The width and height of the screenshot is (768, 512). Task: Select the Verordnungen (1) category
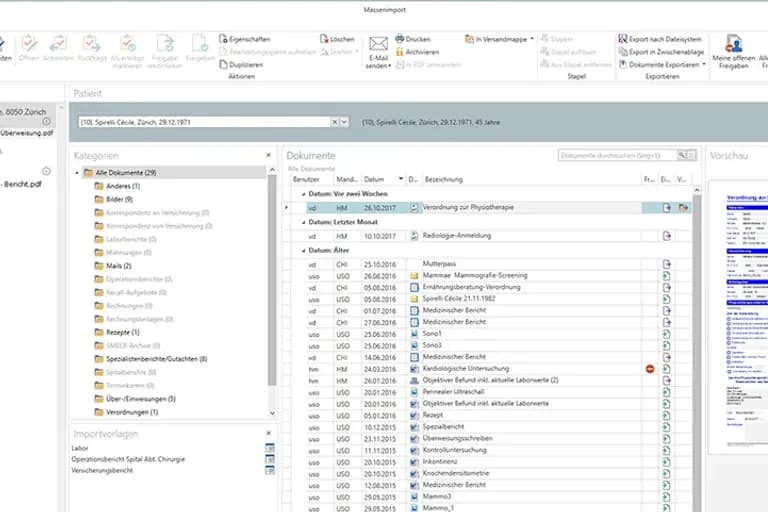coord(131,412)
